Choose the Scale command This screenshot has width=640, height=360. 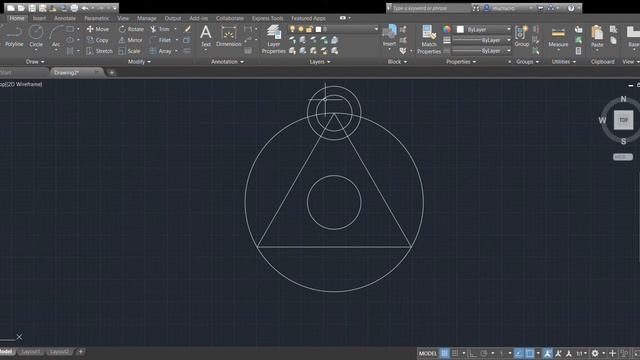129,51
